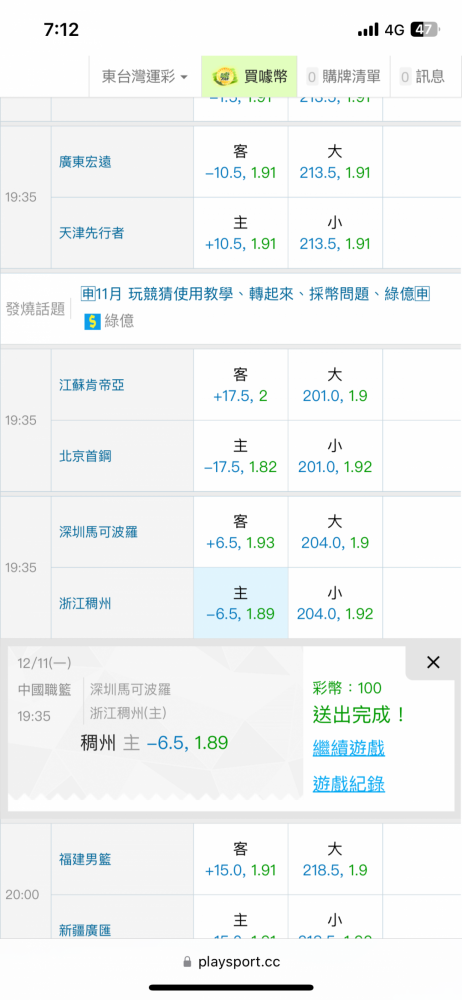Click the 遊戲紀錄 link
Image resolution: width=462 pixels, height=1000 pixels.
pos(348,784)
